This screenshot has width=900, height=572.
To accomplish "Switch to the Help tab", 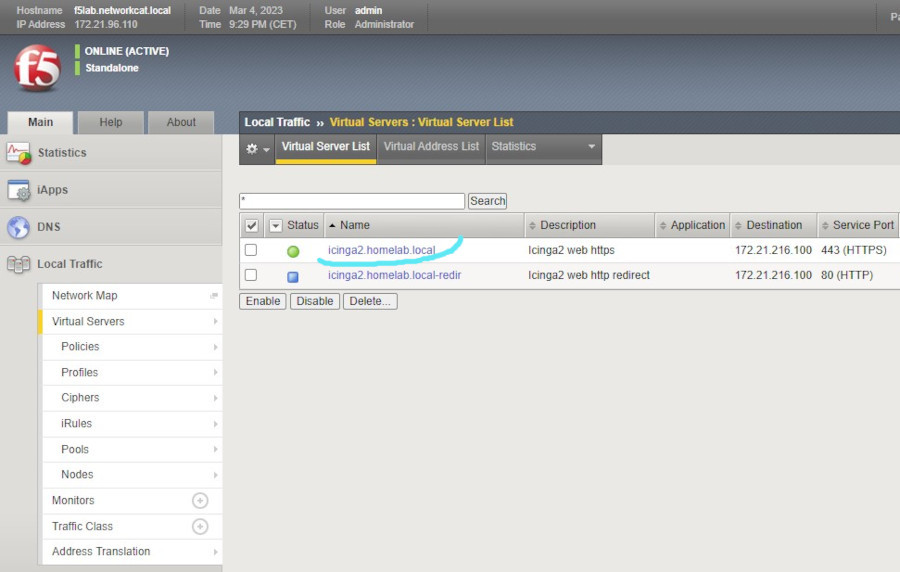I will [111, 122].
